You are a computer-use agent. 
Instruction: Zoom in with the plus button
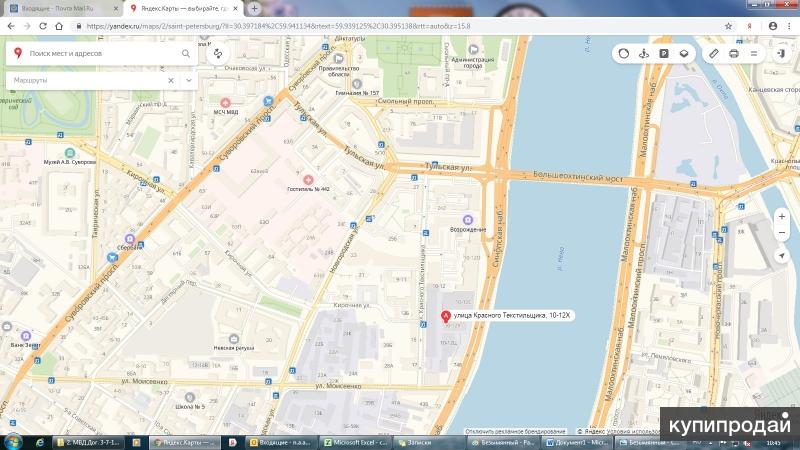(781, 215)
